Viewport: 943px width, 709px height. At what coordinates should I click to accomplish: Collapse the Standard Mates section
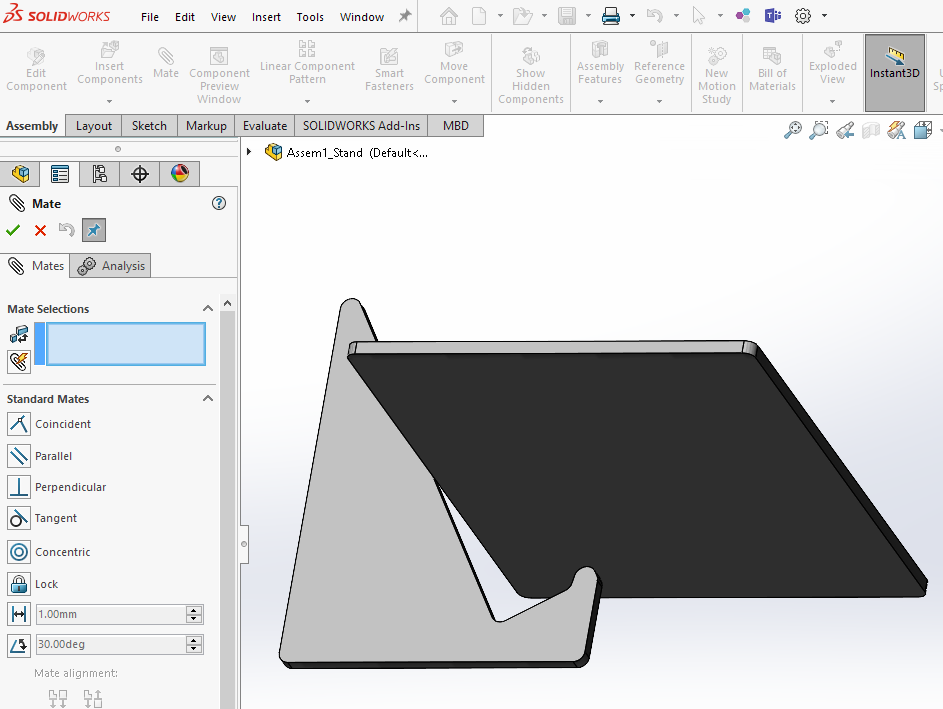click(x=208, y=399)
